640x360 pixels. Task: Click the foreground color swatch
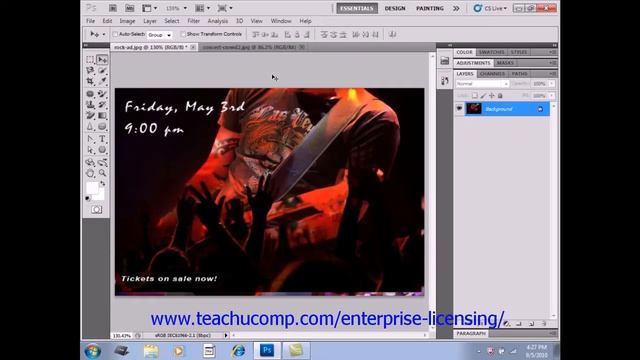point(92,188)
